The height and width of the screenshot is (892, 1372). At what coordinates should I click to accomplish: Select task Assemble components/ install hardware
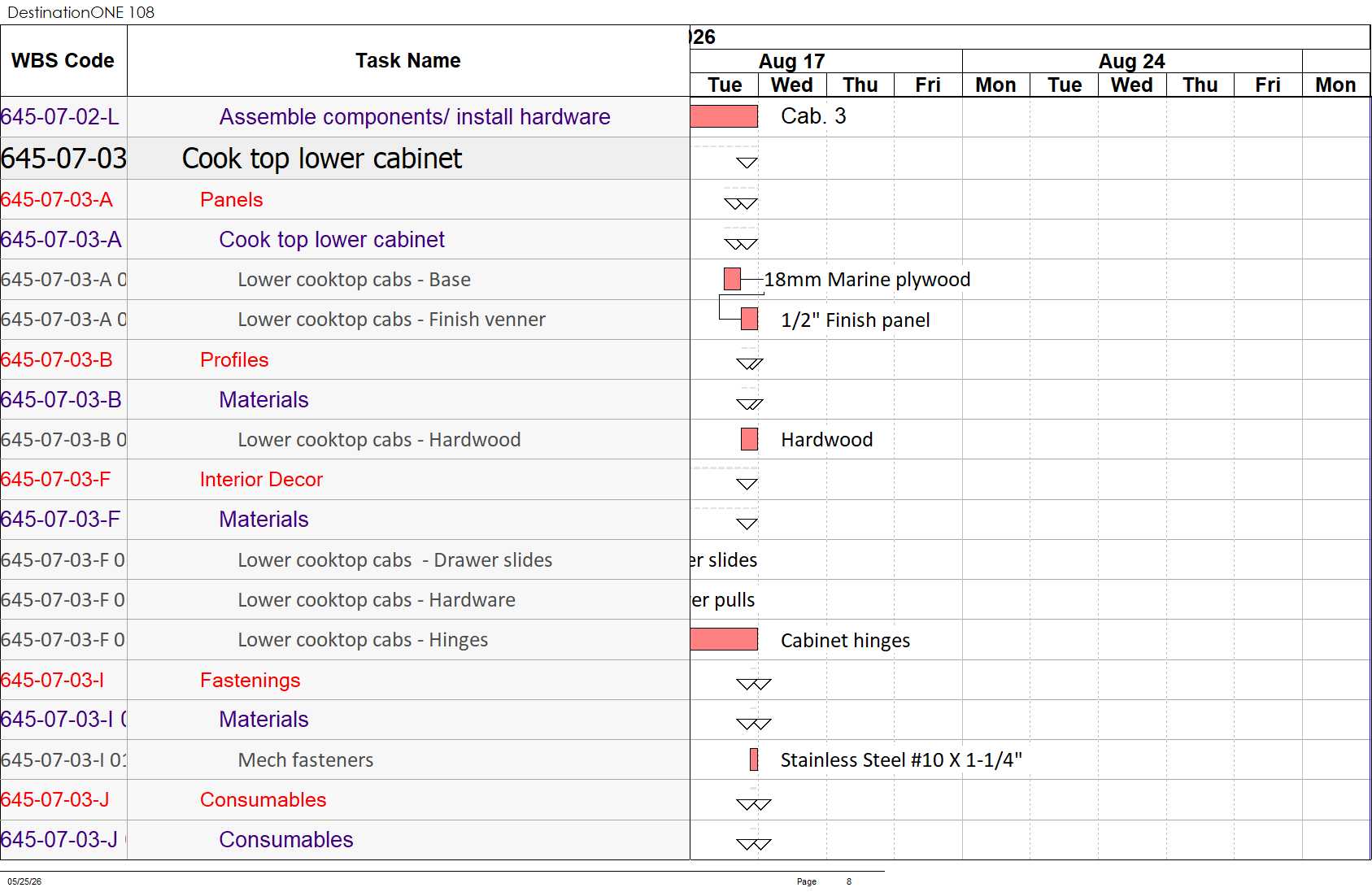[x=415, y=117]
